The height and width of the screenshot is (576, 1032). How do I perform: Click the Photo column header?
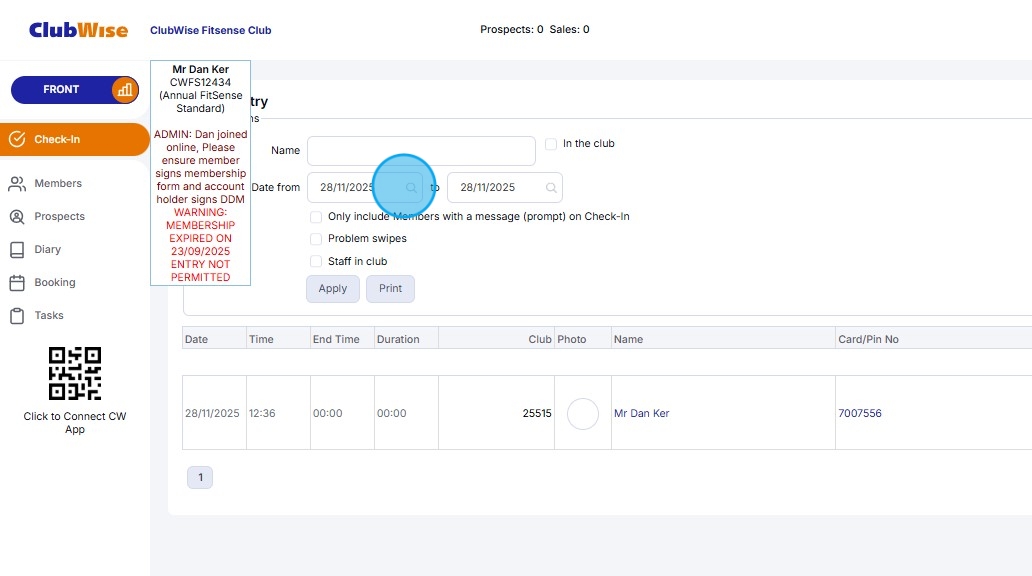click(571, 339)
